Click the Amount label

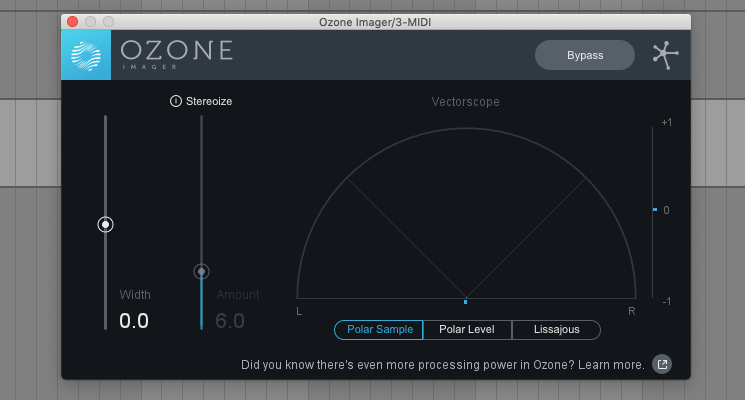click(238, 295)
